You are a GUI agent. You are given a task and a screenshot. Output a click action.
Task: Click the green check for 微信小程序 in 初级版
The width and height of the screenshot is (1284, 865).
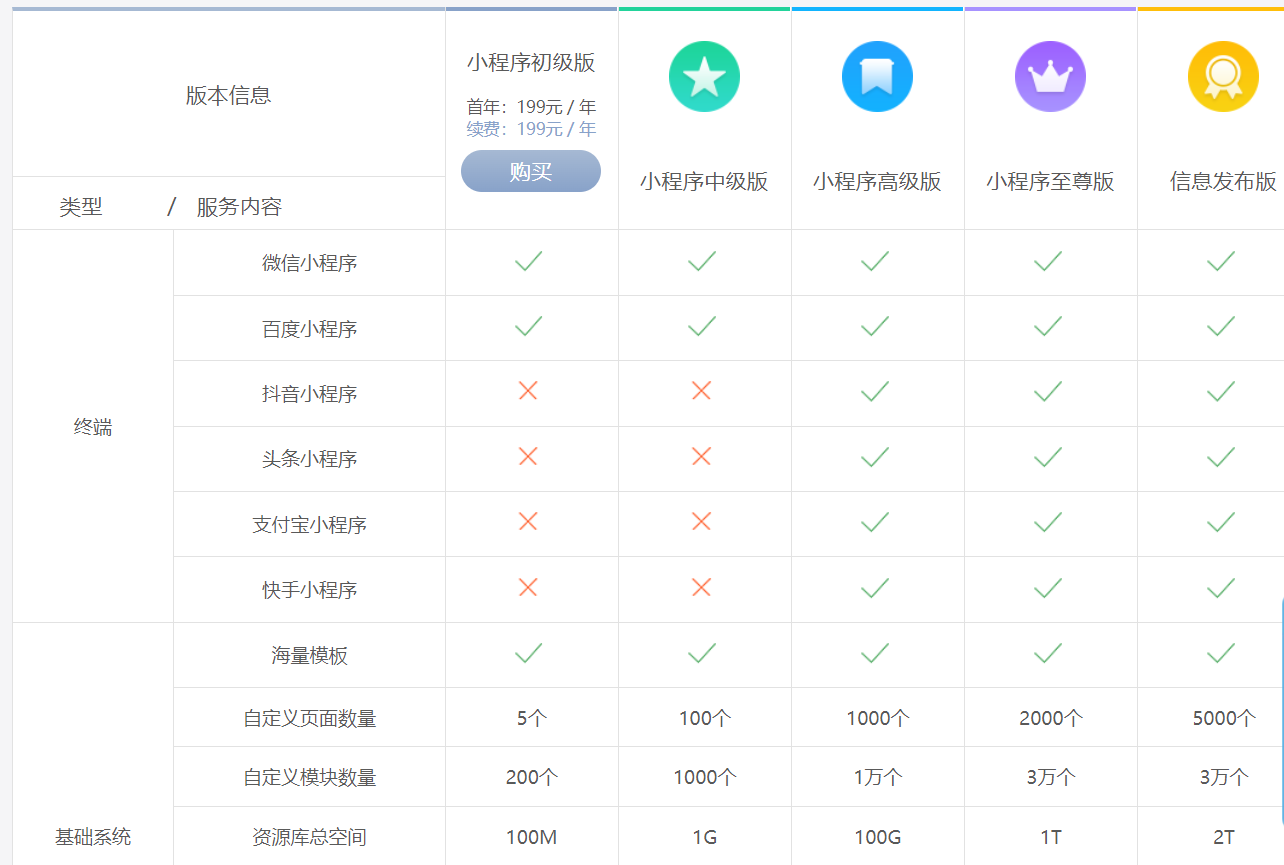(x=528, y=262)
